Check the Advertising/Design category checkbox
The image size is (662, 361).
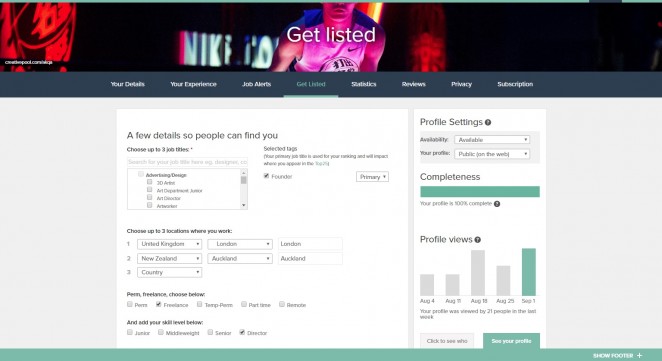pos(141,174)
